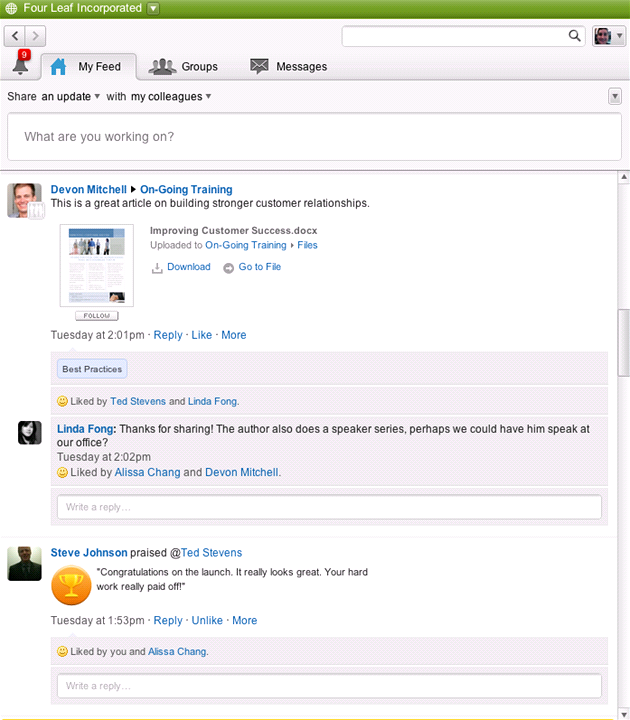Open Devon Mitchell in reply's liked-by list
The width and height of the screenshot is (630, 720).
(242, 472)
